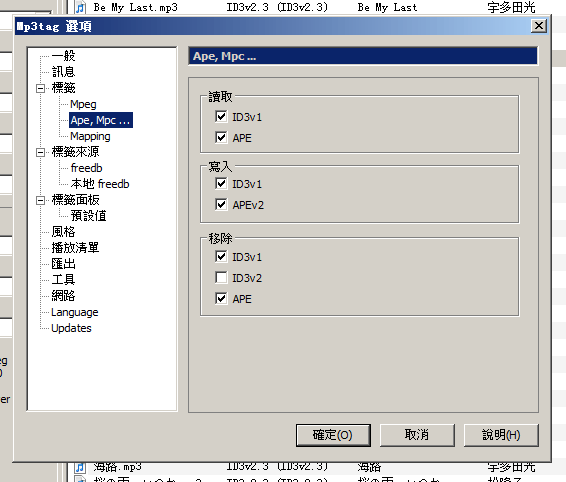The width and height of the screenshot is (566, 482).
Task: Select 海路.mp3 filename in file list
Action: [x=117, y=467]
